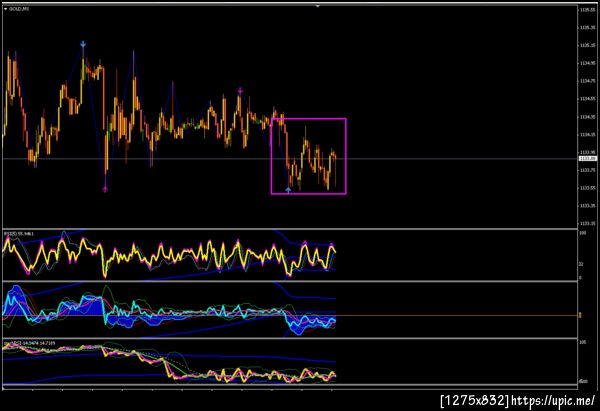Image resolution: width=600 pixels, height=411 pixels.
Task: Select the top price label on the price axis
Action: click(x=587, y=10)
